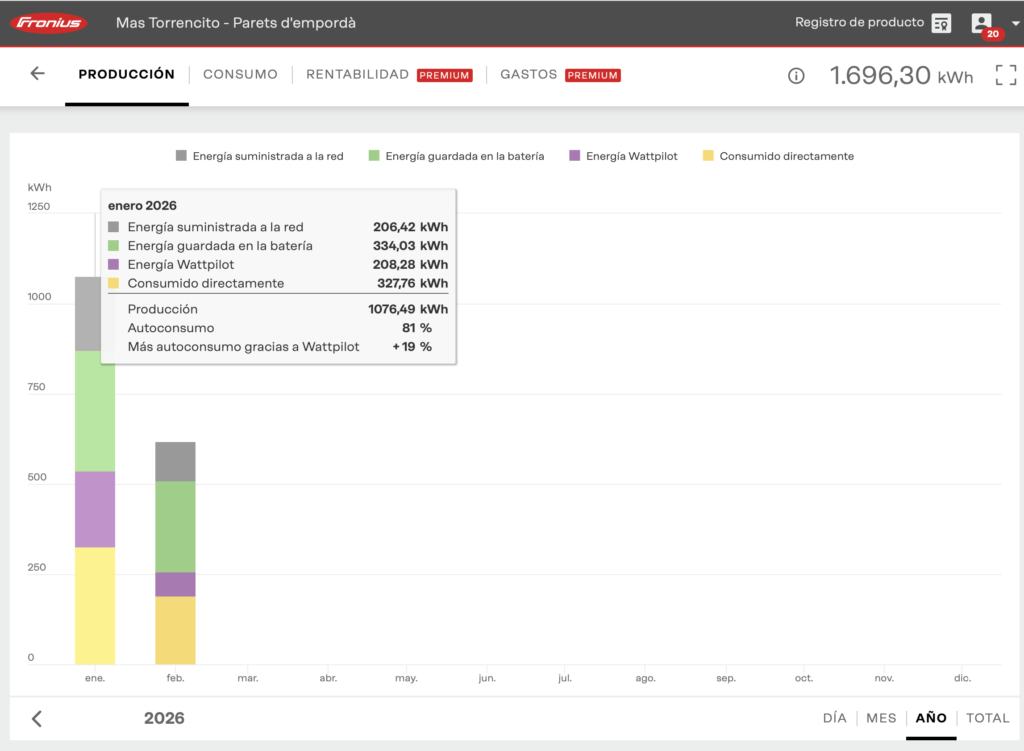Click the Fronius logo

coord(49,23)
